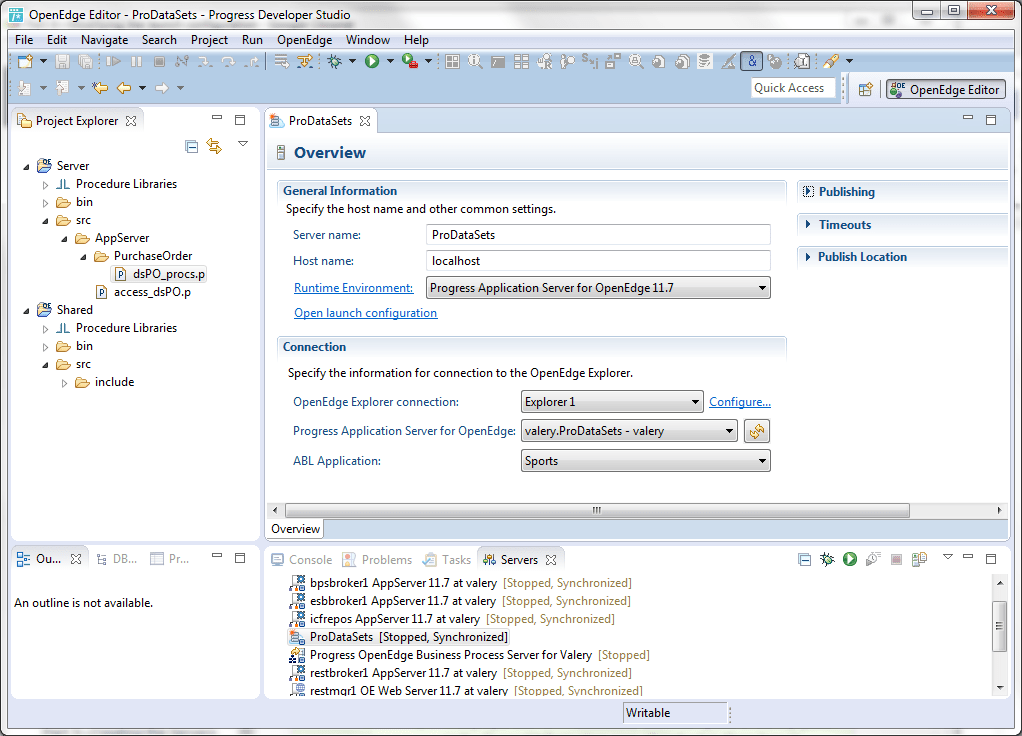This screenshot has height=736, width=1022.
Task: Click the Quick Access search field
Action: point(793,88)
